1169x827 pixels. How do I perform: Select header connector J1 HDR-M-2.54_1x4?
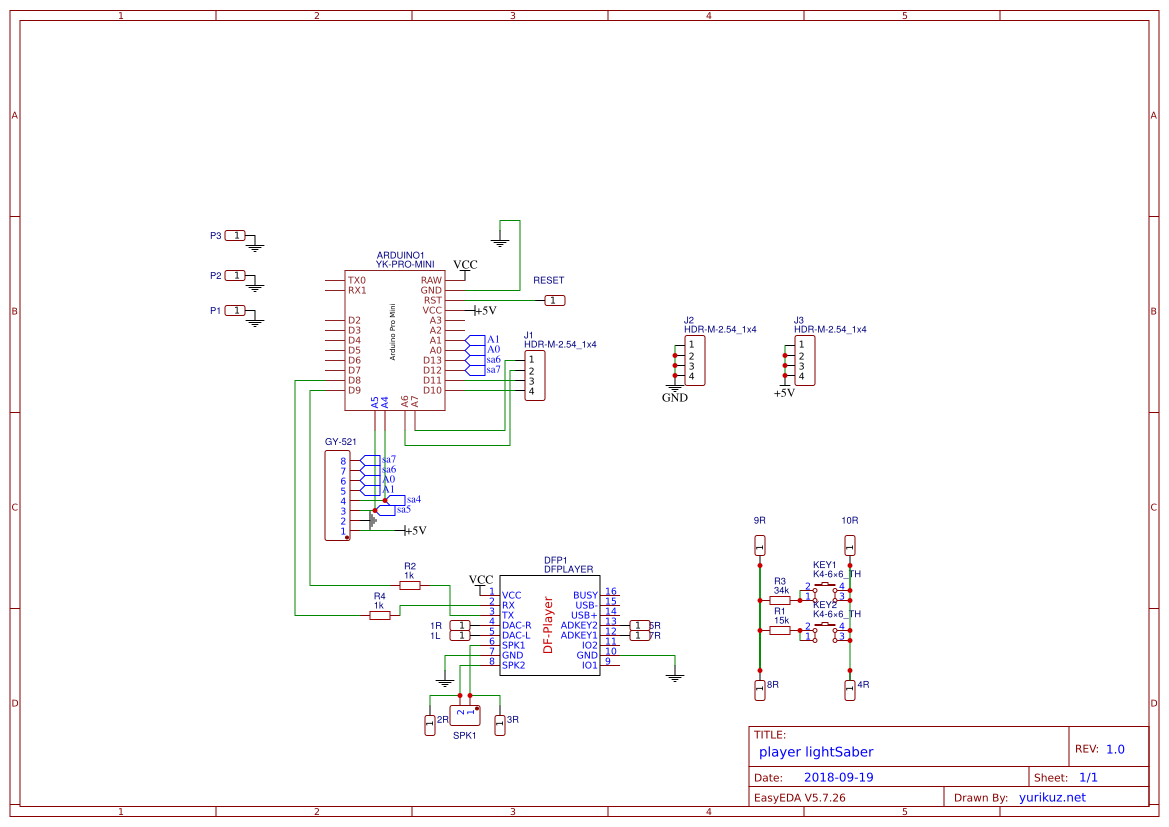(x=533, y=375)
